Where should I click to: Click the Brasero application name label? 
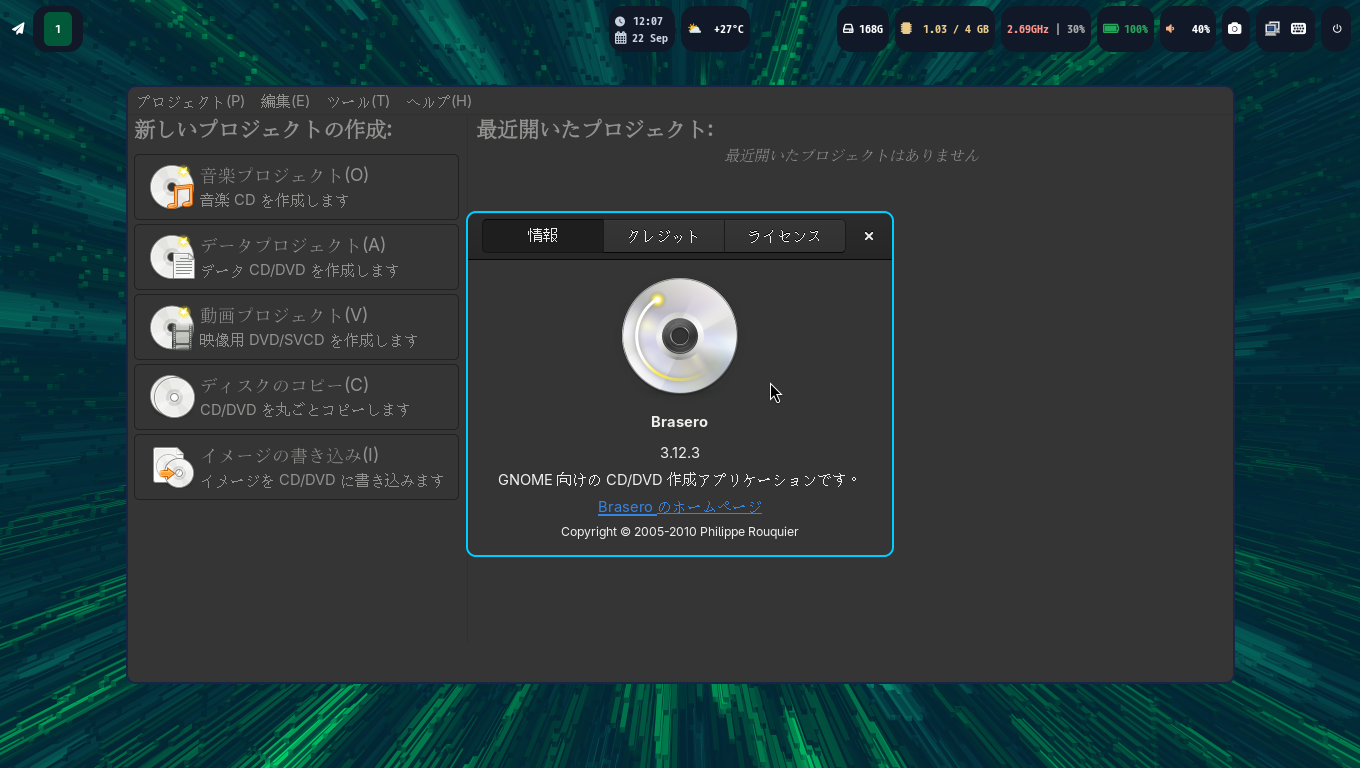pos(680,422)
